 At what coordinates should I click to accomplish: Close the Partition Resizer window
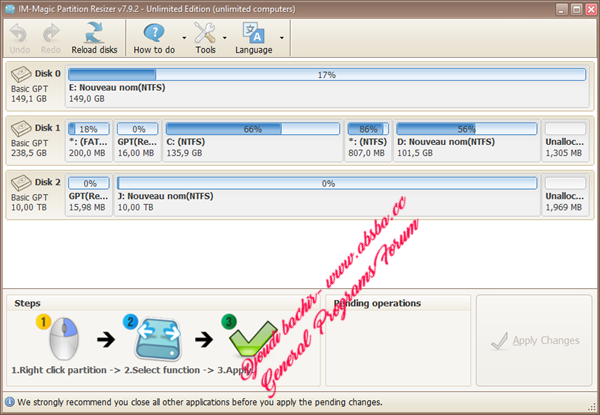(x=591, y=9)
